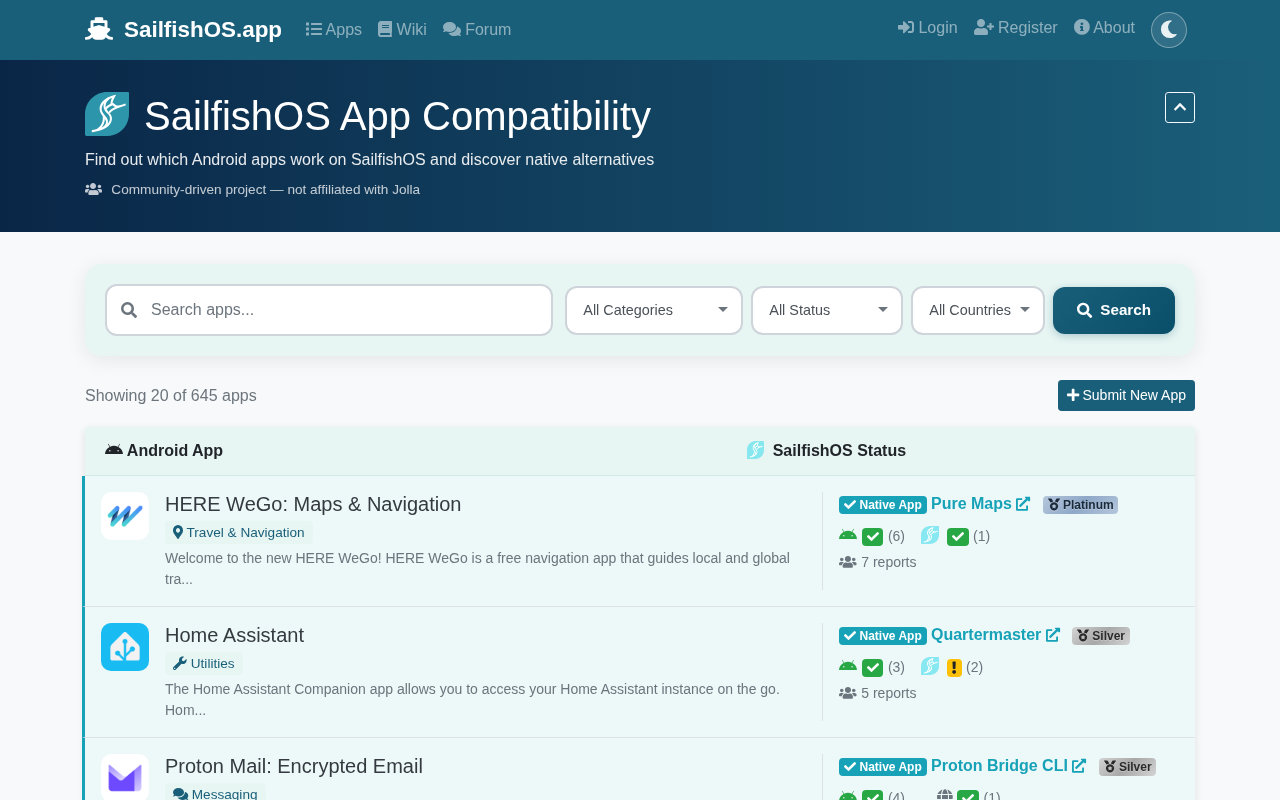Click the 5 reports text
The width and height of the screenshot is (1280, 800).
pos(889,693)
